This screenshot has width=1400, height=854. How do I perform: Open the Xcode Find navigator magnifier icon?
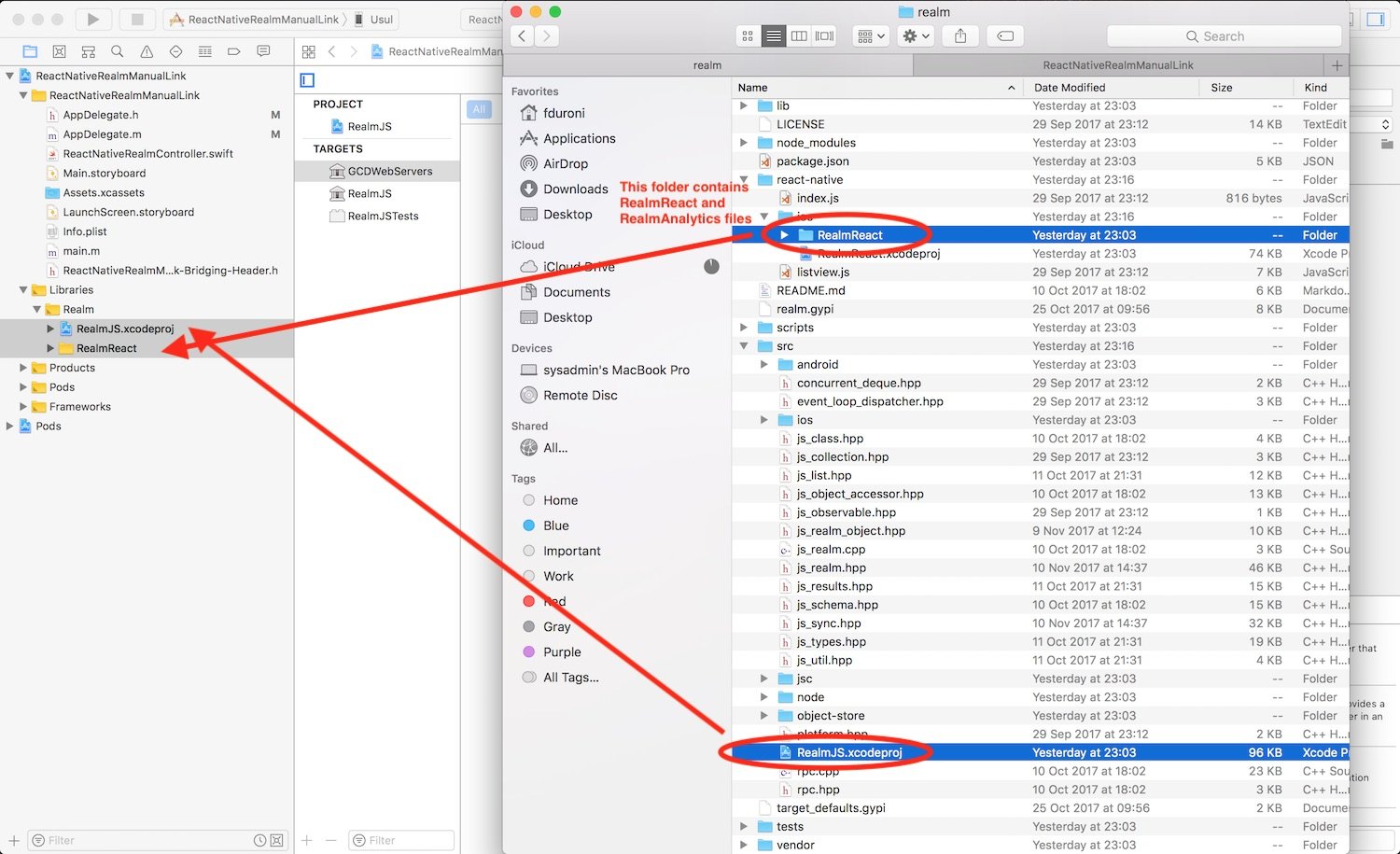tap(118, 51)
